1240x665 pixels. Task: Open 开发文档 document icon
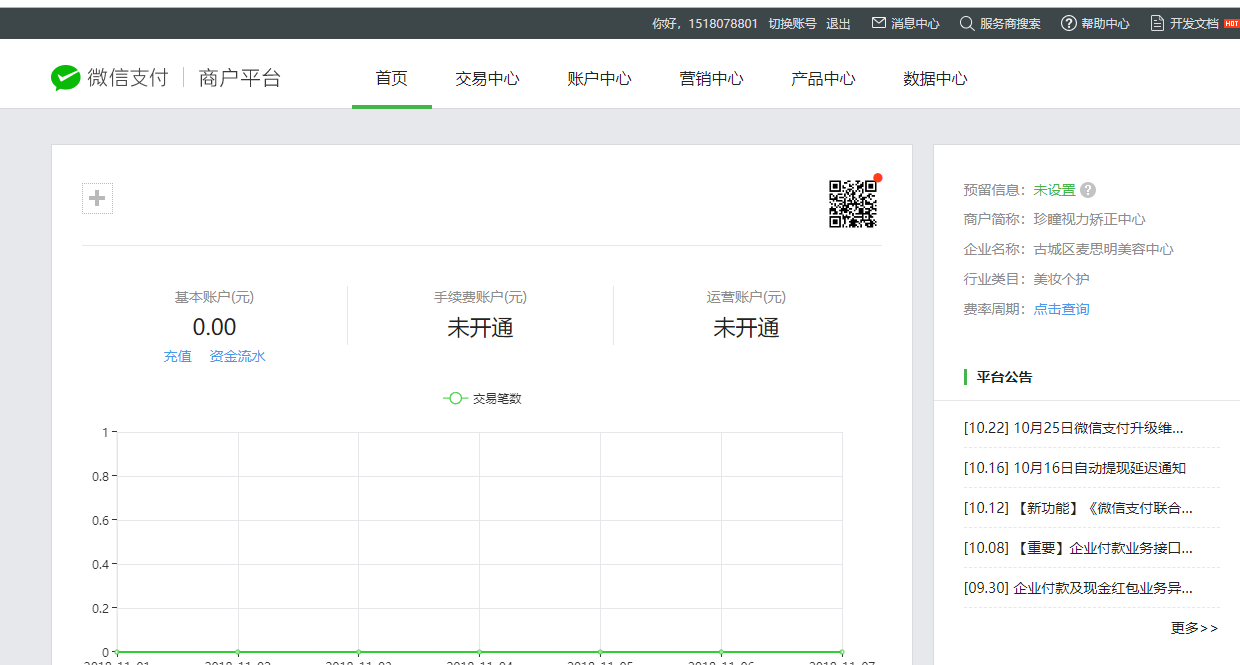(1157, 23)
